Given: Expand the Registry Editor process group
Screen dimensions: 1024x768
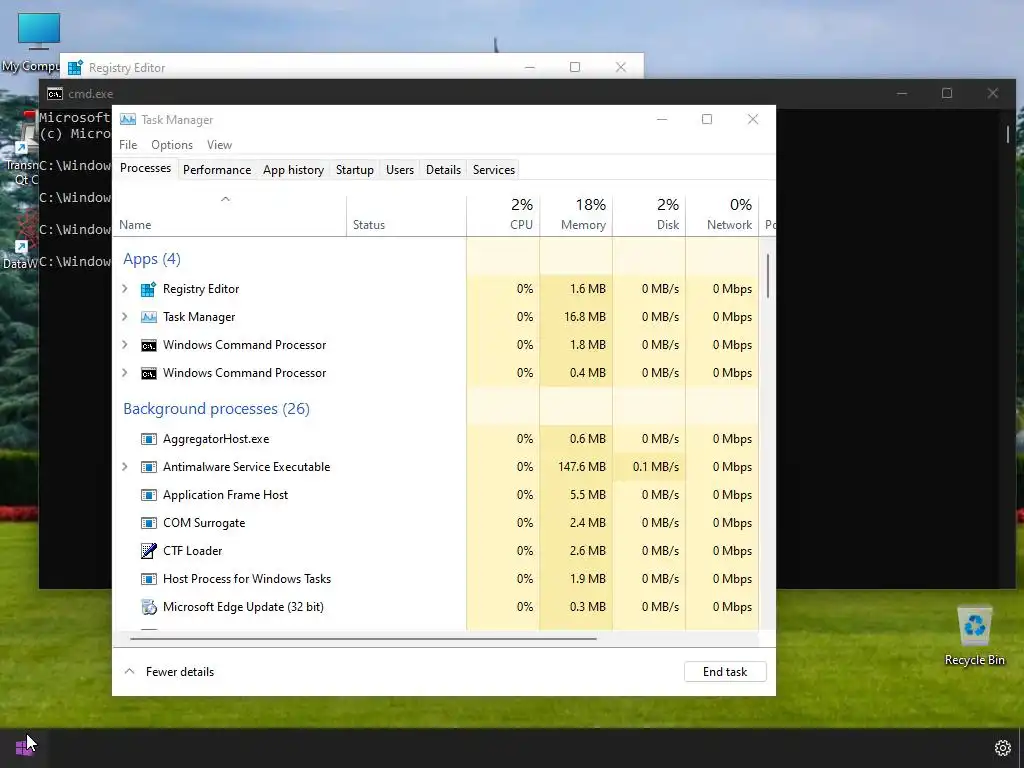Looking at the screenshot, I should click(125, 289).
